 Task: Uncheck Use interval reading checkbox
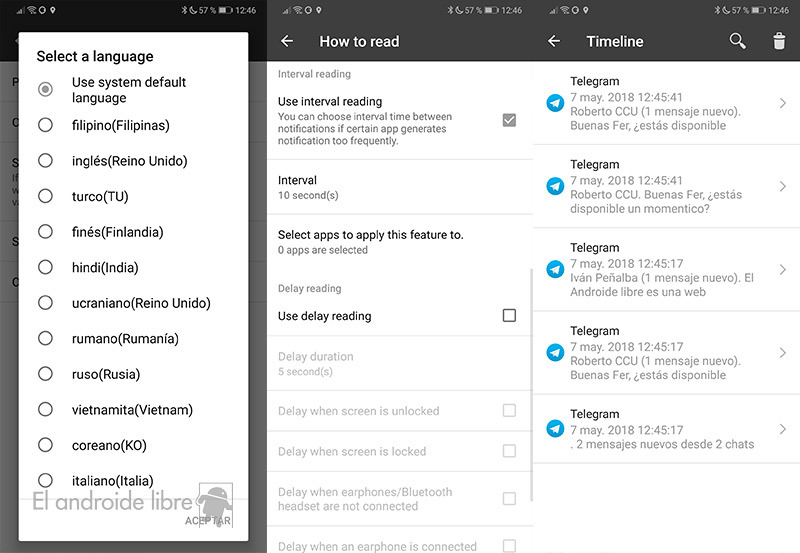[509, 120]
